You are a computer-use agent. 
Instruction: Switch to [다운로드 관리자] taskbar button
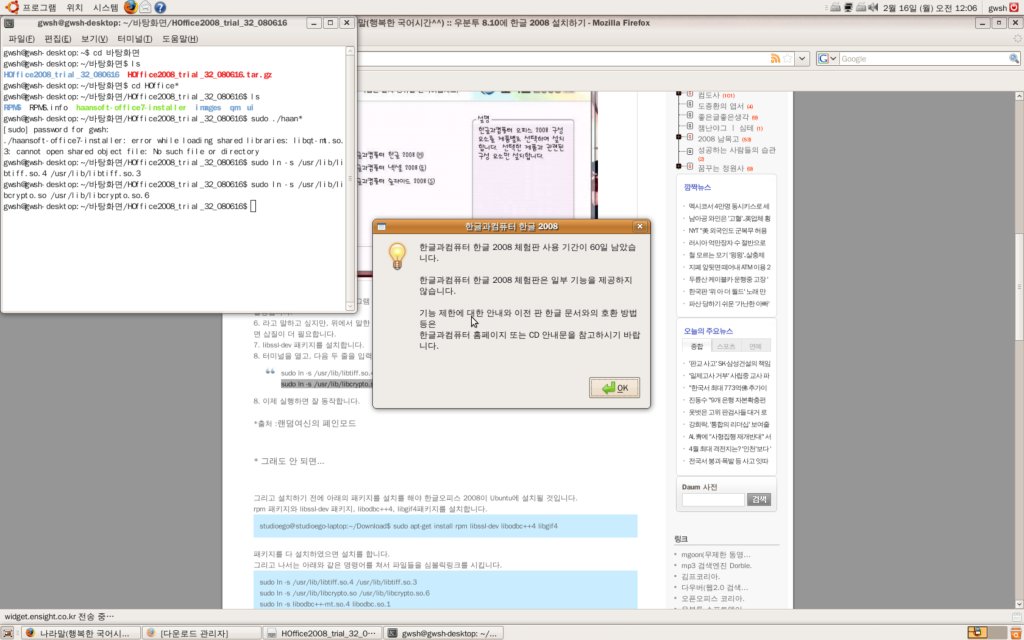[x=202, y=633]
